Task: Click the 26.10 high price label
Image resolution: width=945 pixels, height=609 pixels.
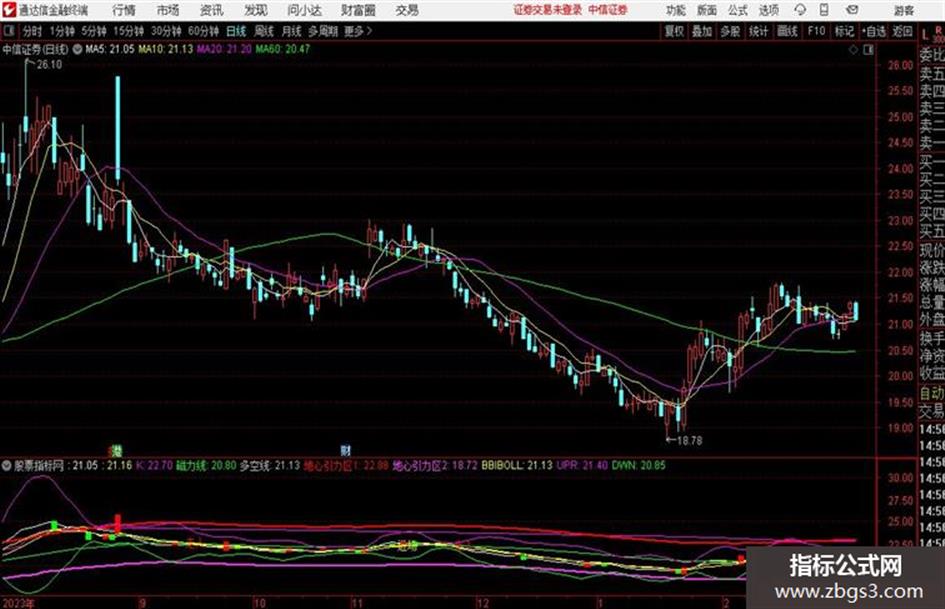Action: pos(49,65)
